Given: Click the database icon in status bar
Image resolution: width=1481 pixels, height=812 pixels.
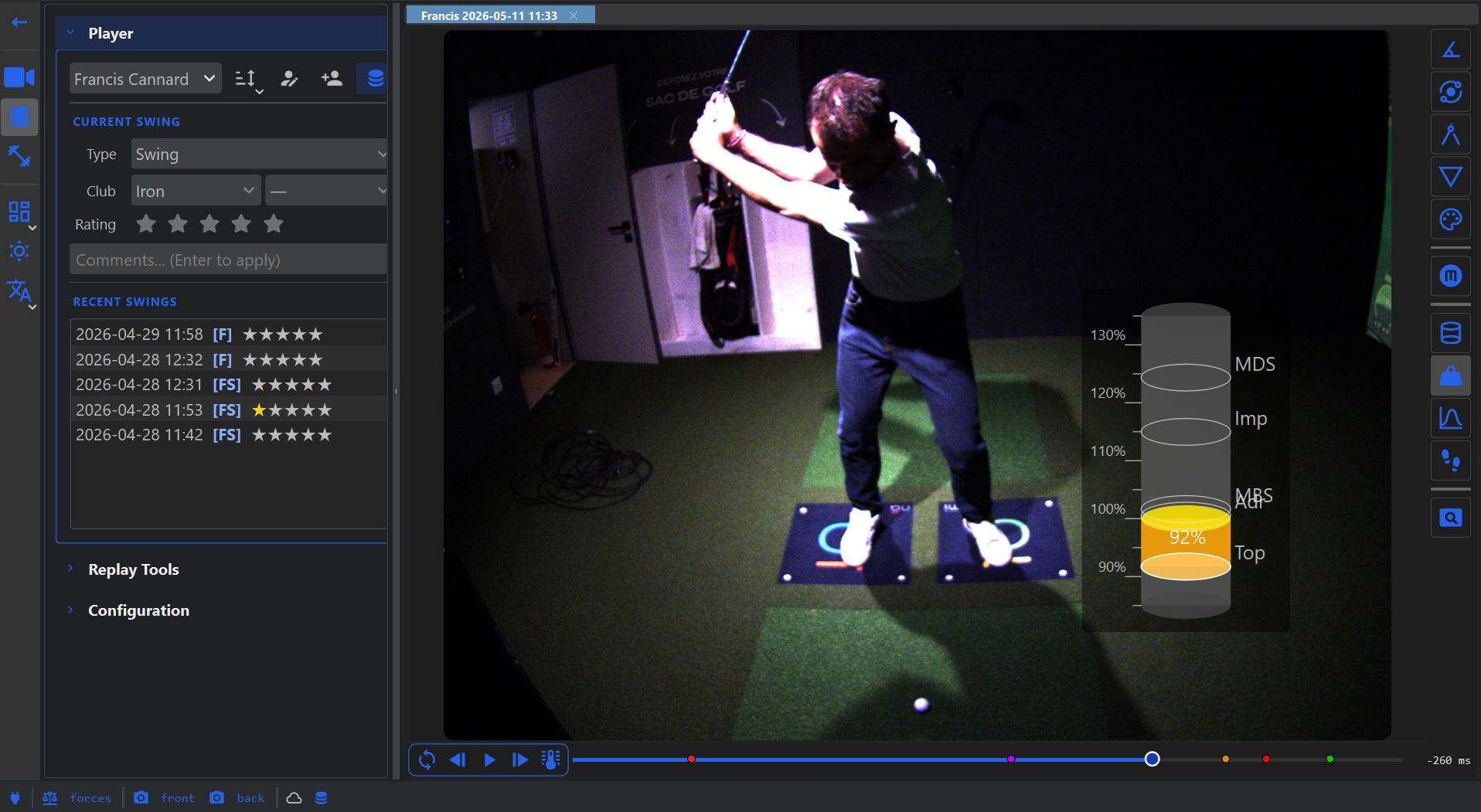Looking at the screenshot, I should [321, 797].
